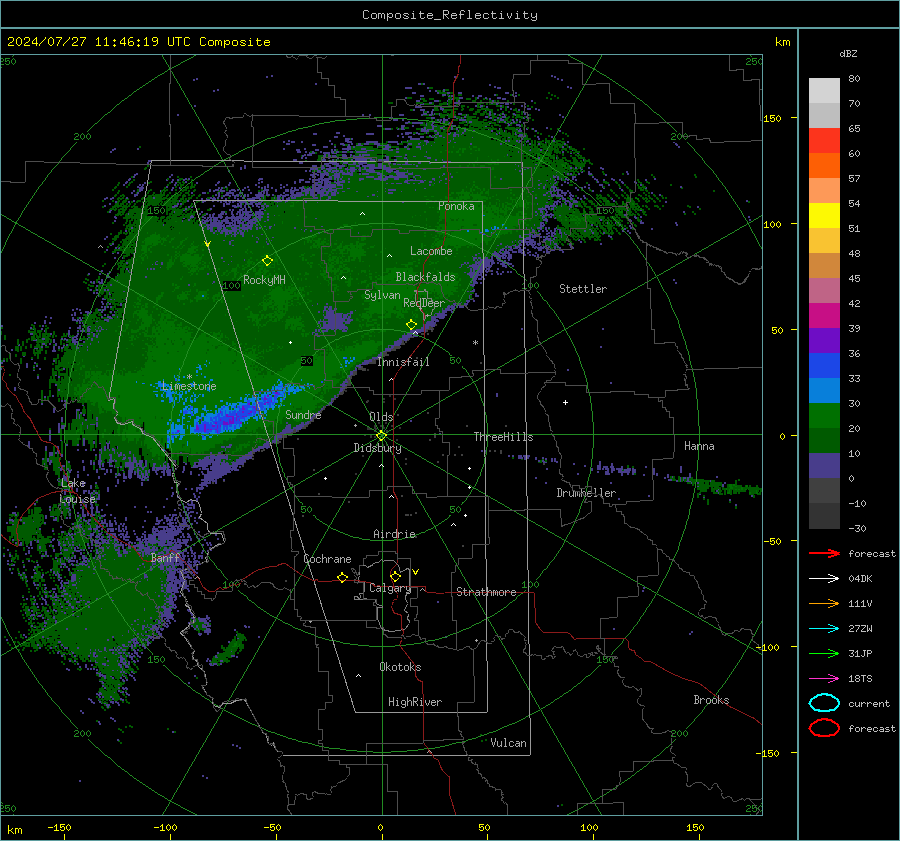Click the Composite_Reflectivity title text
This screenshot has width=900, height=841.
click(450, 15)
